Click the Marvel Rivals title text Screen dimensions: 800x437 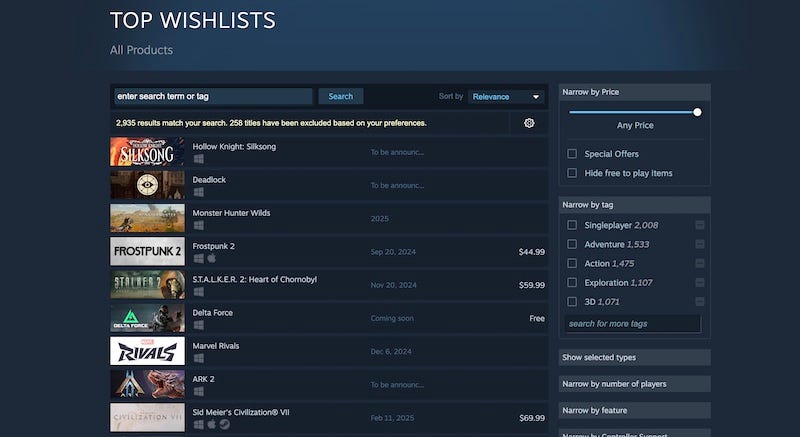coord(215,346)
